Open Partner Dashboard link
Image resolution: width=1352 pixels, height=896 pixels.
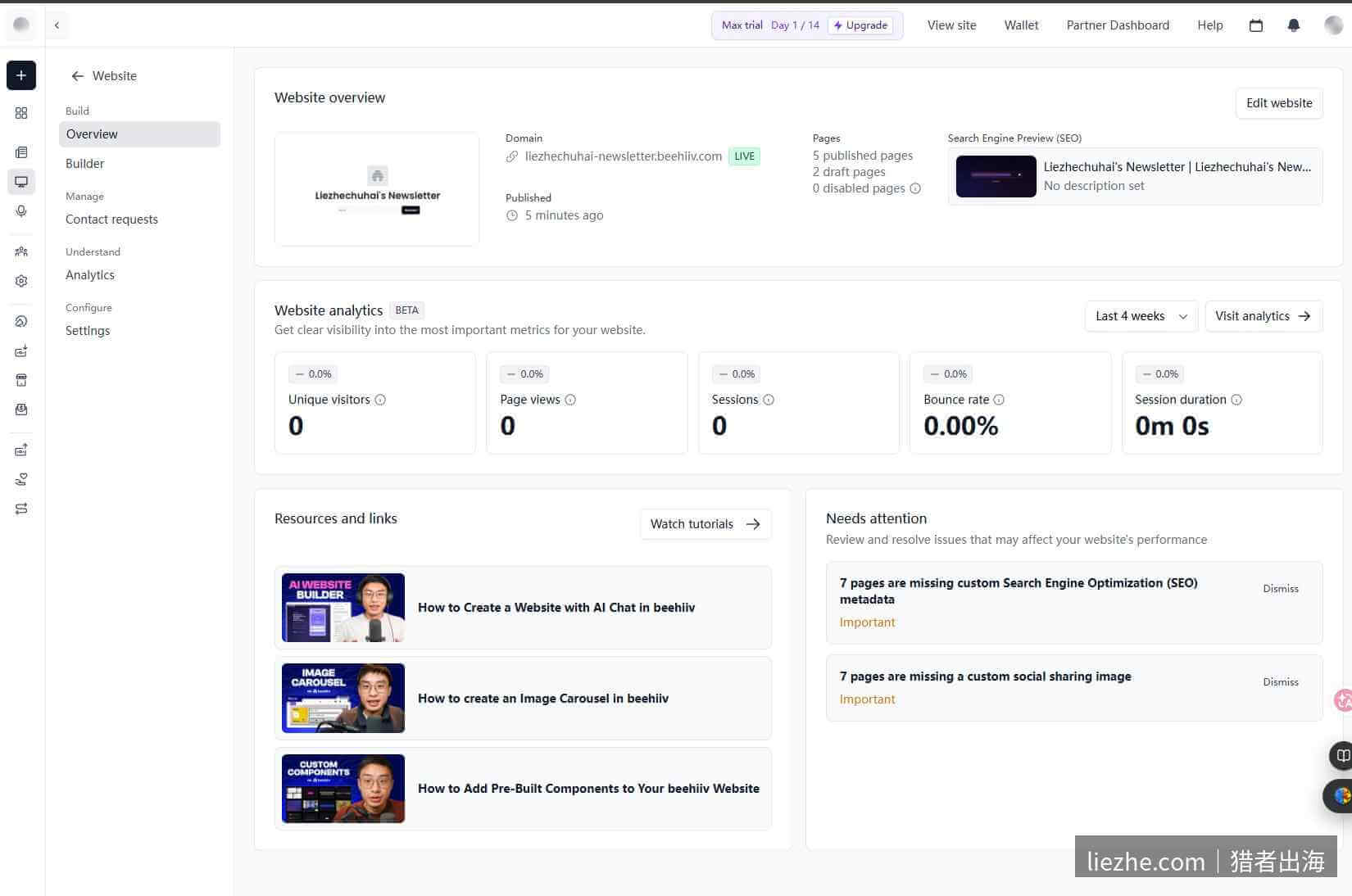tap(1118, 25)
